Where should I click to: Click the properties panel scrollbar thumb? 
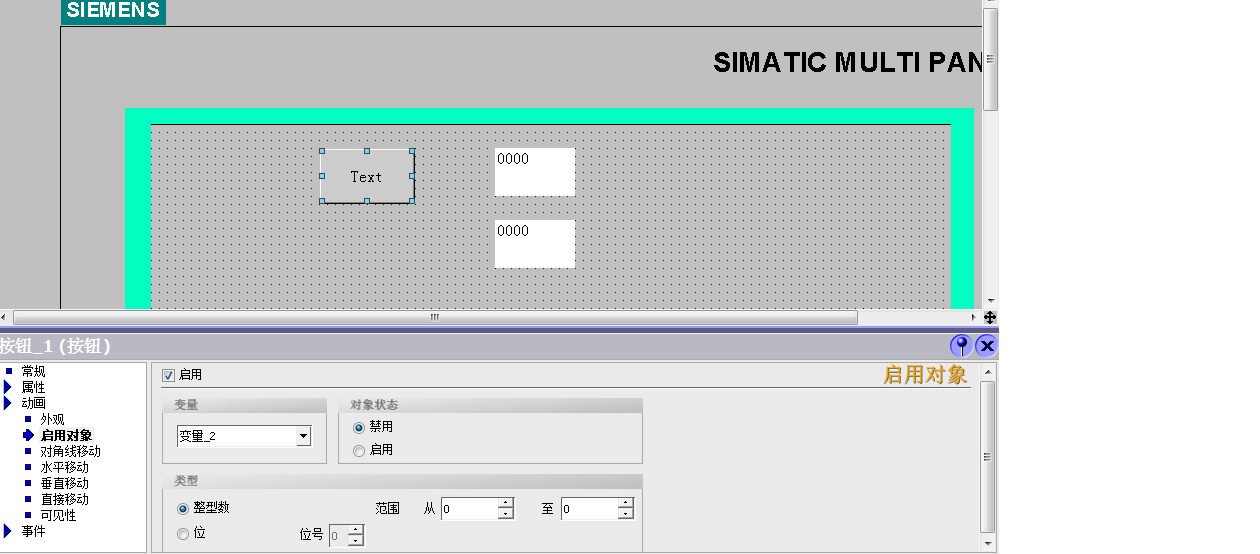pyautogui.click(x=989, y=456)
